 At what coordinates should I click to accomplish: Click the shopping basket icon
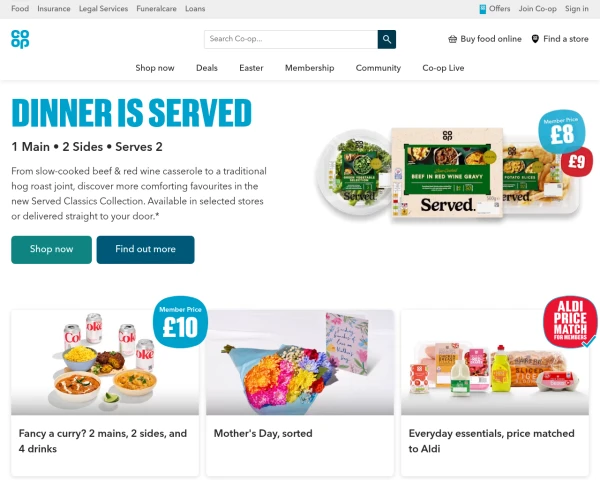[x=453, y=39]
